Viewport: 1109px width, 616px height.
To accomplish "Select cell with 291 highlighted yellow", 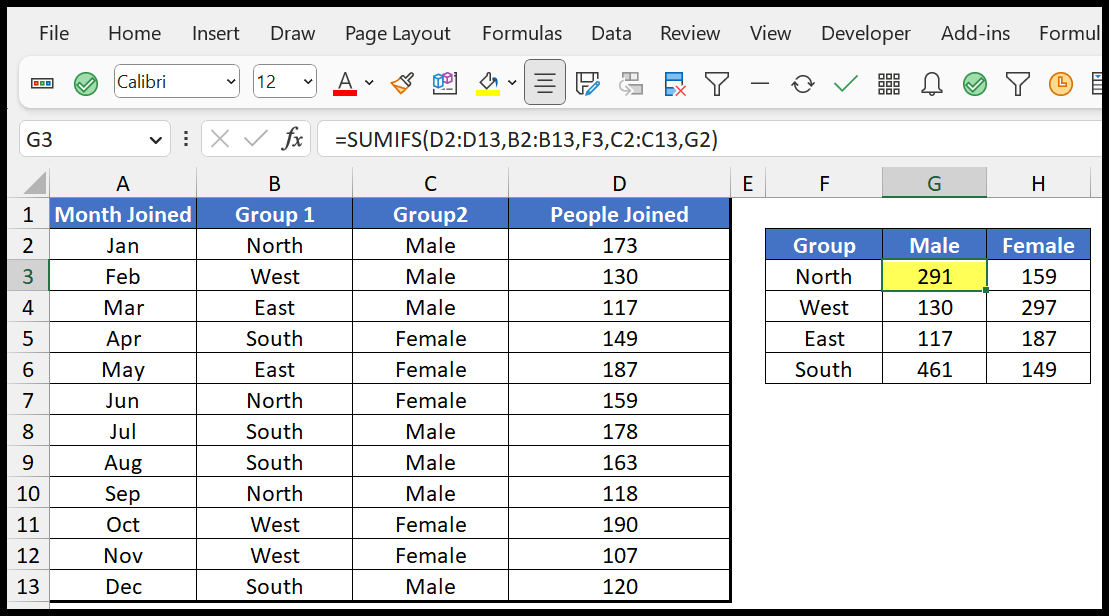I will coord(934,276).
